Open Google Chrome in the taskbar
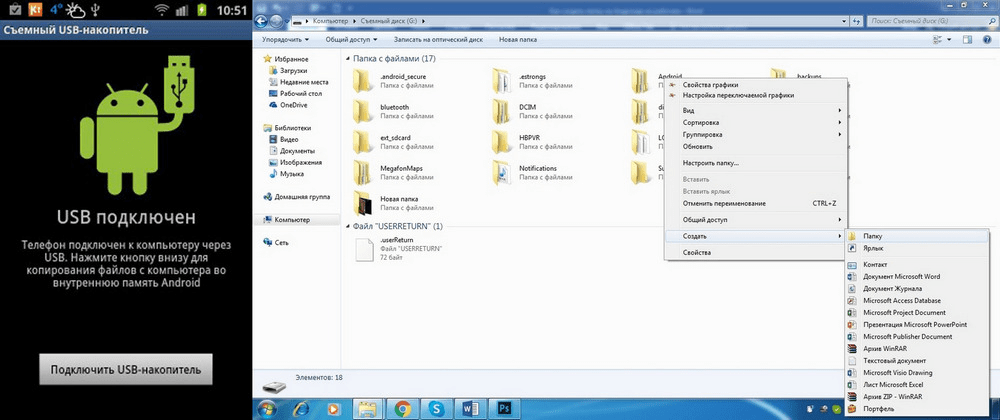 coord(401,408)
